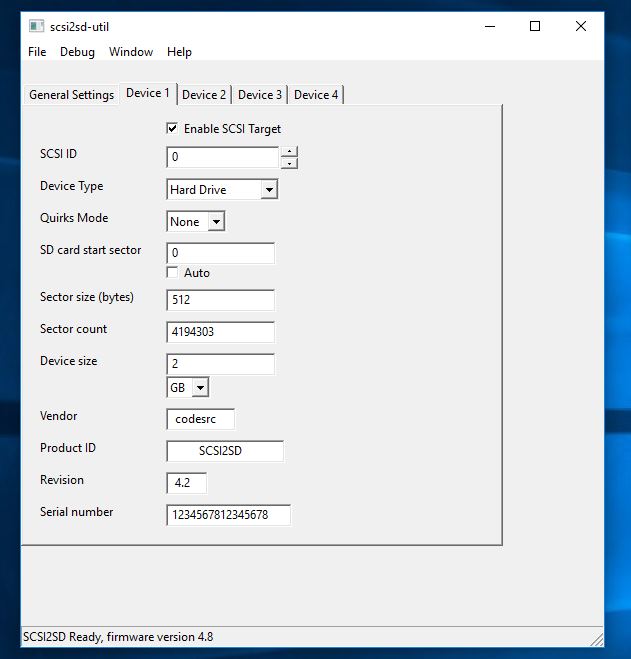Click the scsi2sd-util app icon in title bar
This screenshot has width=631, height=659.
36,26
